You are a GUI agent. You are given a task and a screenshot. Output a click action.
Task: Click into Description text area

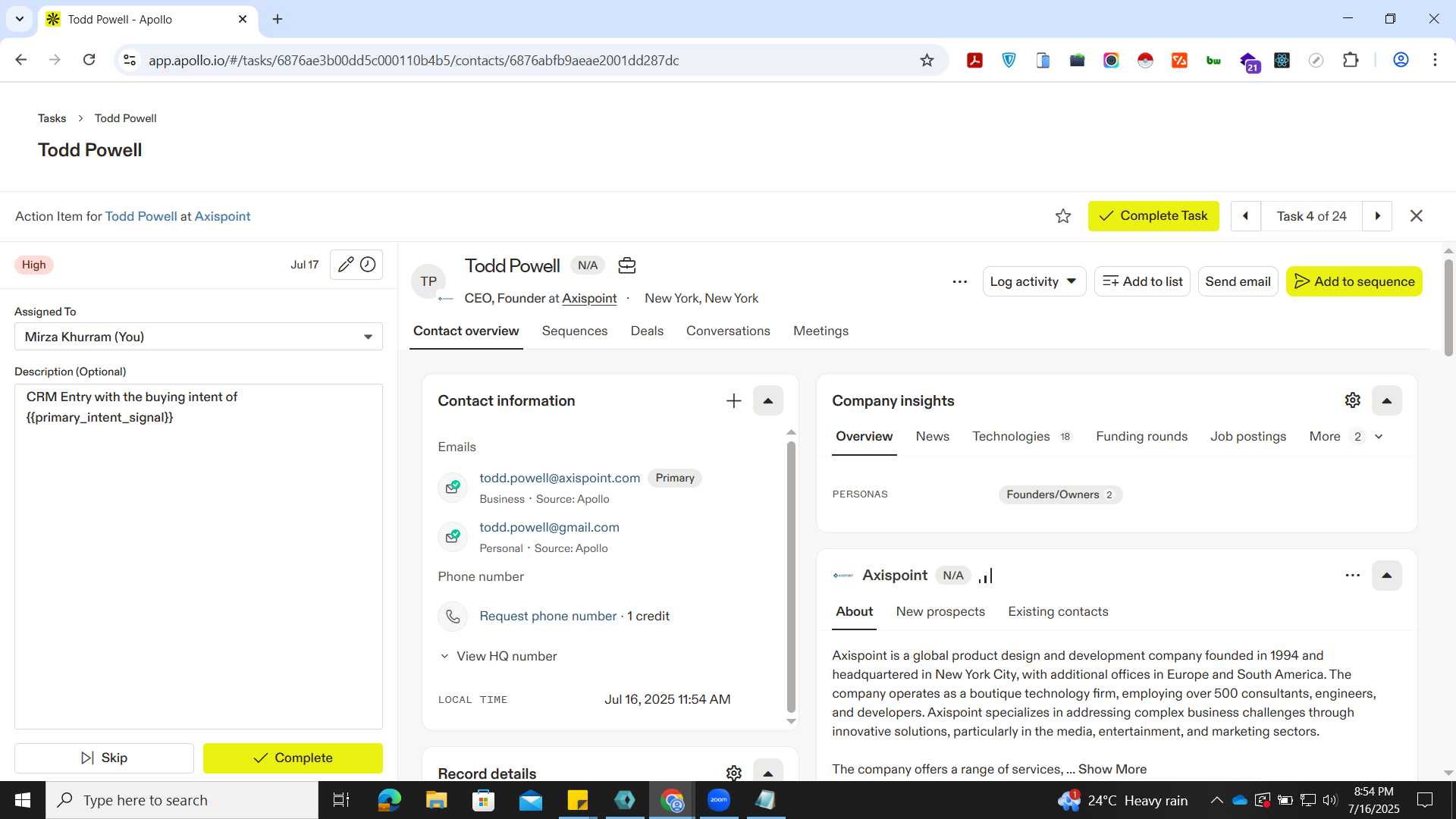click(x=199, y=557)
